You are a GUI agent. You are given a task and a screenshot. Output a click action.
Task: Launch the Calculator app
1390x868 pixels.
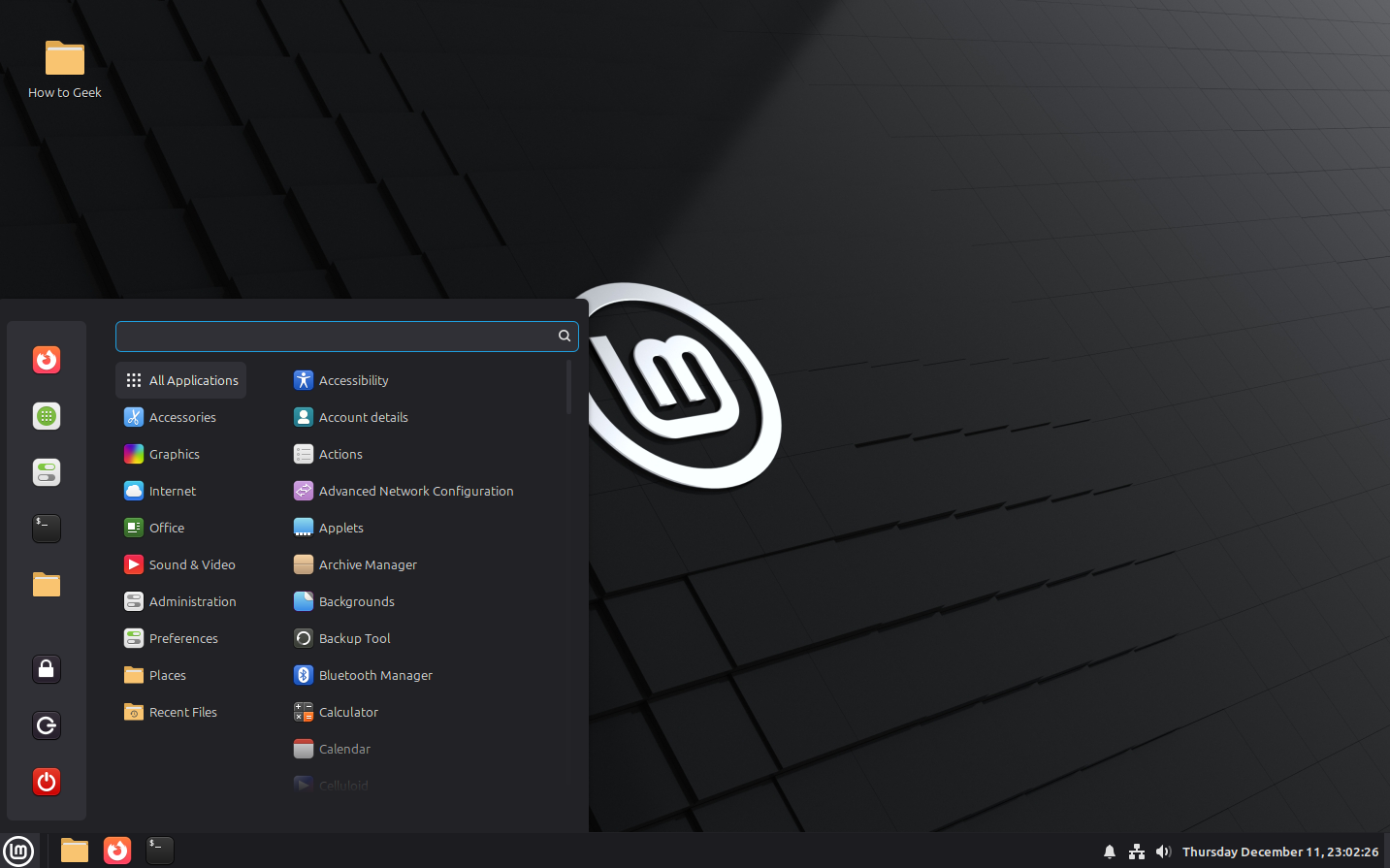click(x=346, y=712)
